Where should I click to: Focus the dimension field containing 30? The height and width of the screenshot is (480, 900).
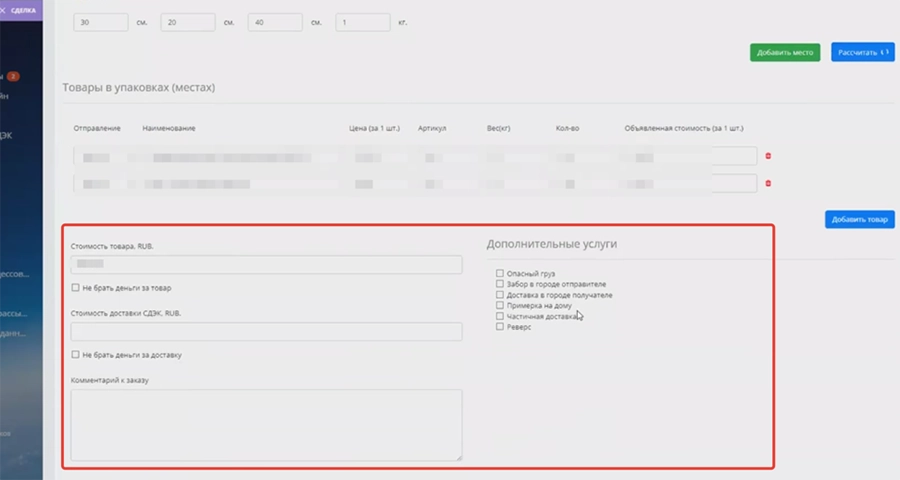(100, 22)
